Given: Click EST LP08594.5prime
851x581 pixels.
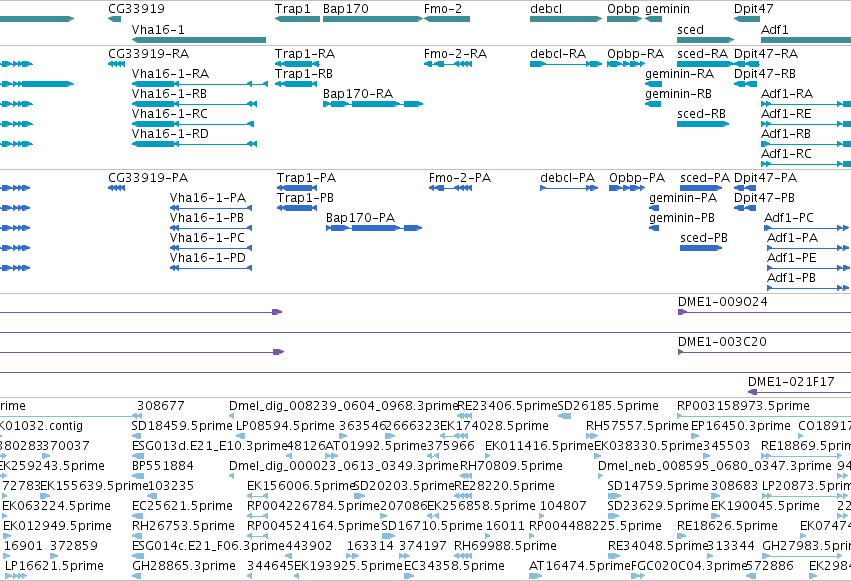Looking at the screenshot, I should pos(238,436).
